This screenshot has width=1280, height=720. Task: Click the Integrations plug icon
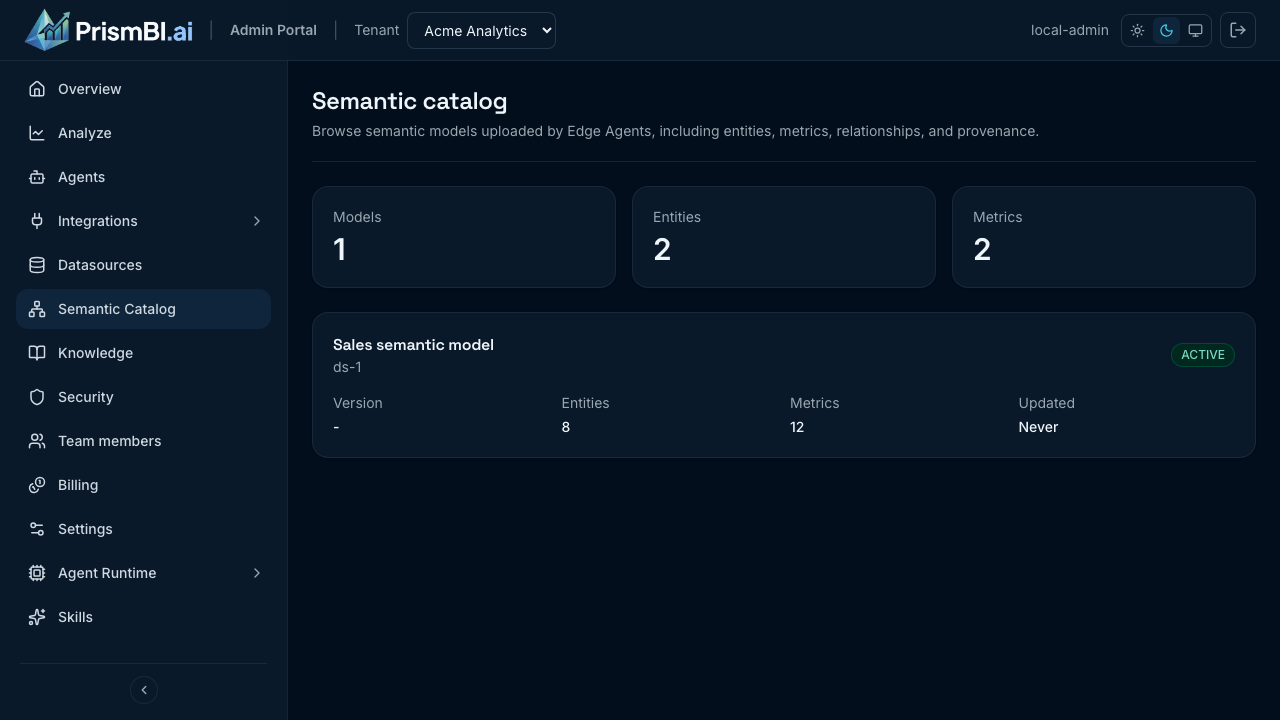pyautogui.click(x=37, y=221)
